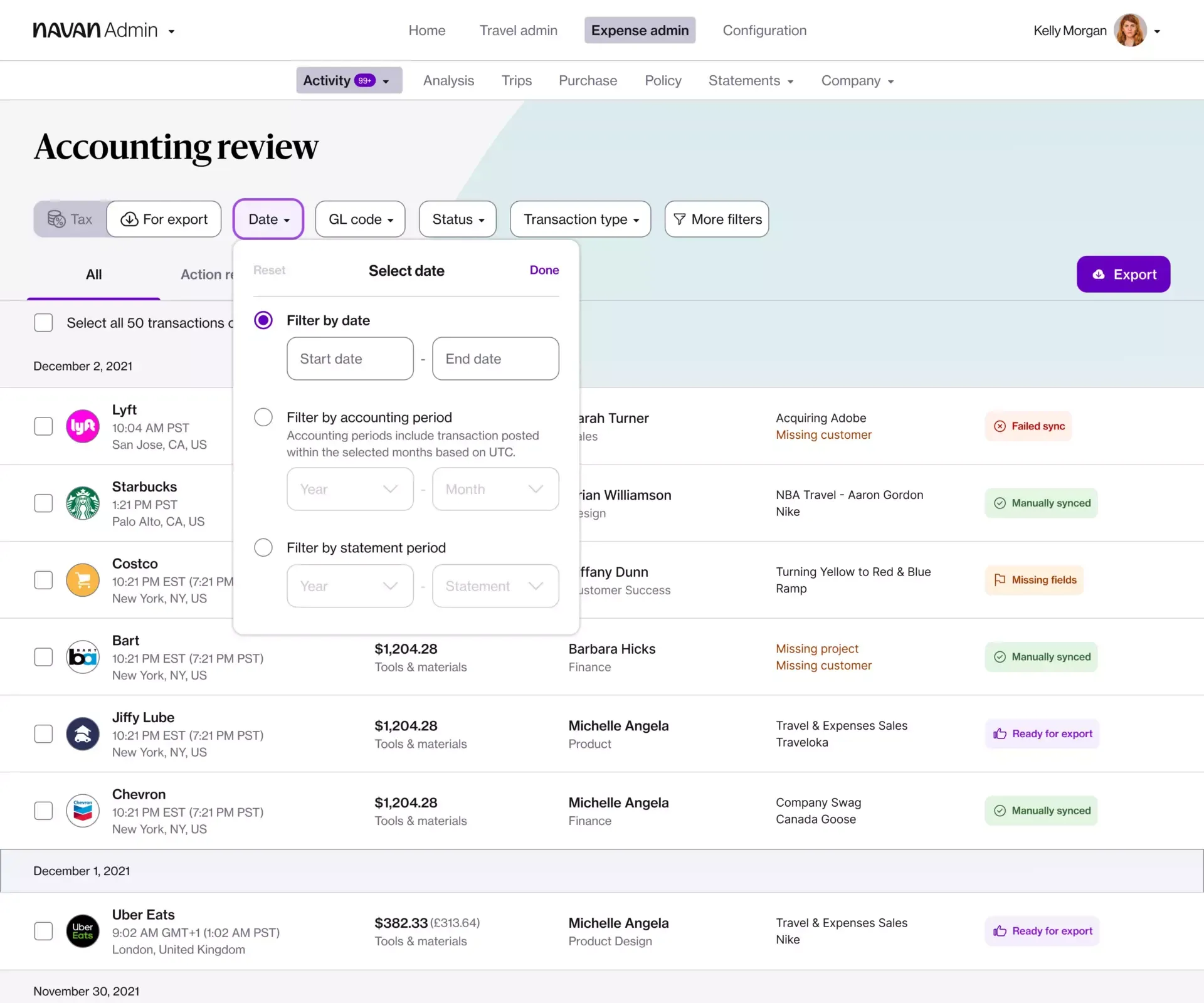This screenshot has width=1204, height=1003.
Task: Select Filter by accounting period radio button
Action: click(x=263, y=417)
